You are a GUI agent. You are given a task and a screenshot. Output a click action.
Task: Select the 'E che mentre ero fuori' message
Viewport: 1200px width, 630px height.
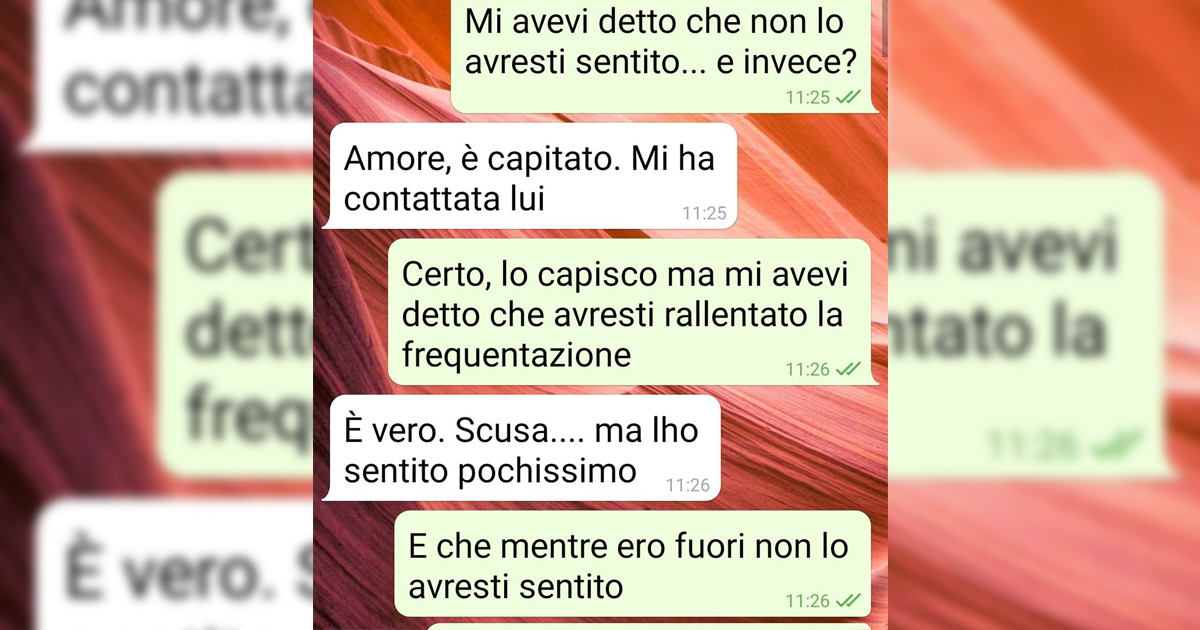(634, 564)
